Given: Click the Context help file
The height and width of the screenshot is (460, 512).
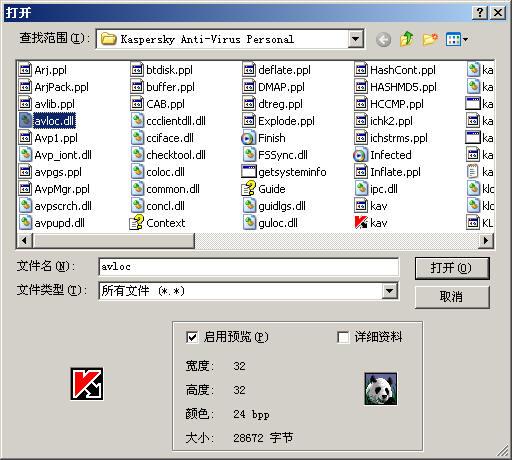Looking at the screenshot, I should tap(157, 223).
